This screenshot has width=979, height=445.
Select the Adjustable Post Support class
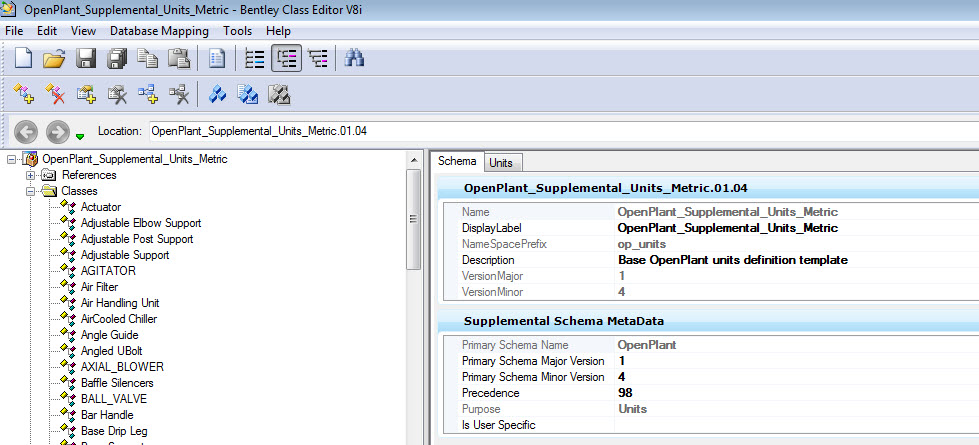click(x=137, y=239)
